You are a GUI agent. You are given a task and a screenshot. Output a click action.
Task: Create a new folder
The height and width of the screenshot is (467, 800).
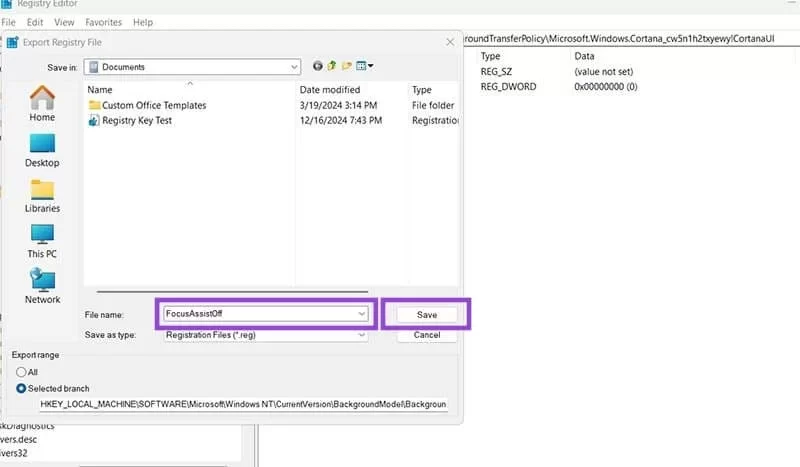pos(347,67)
